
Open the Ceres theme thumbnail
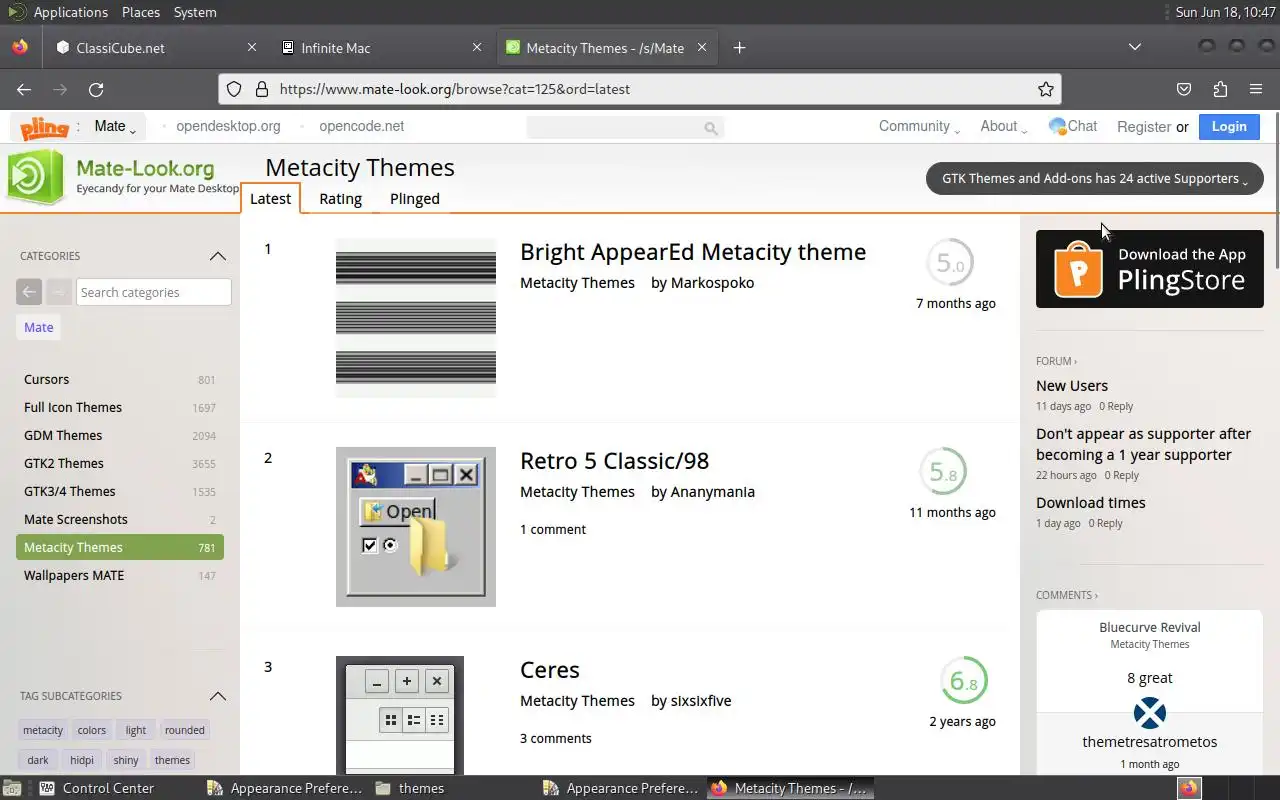(x=400, y=715)
